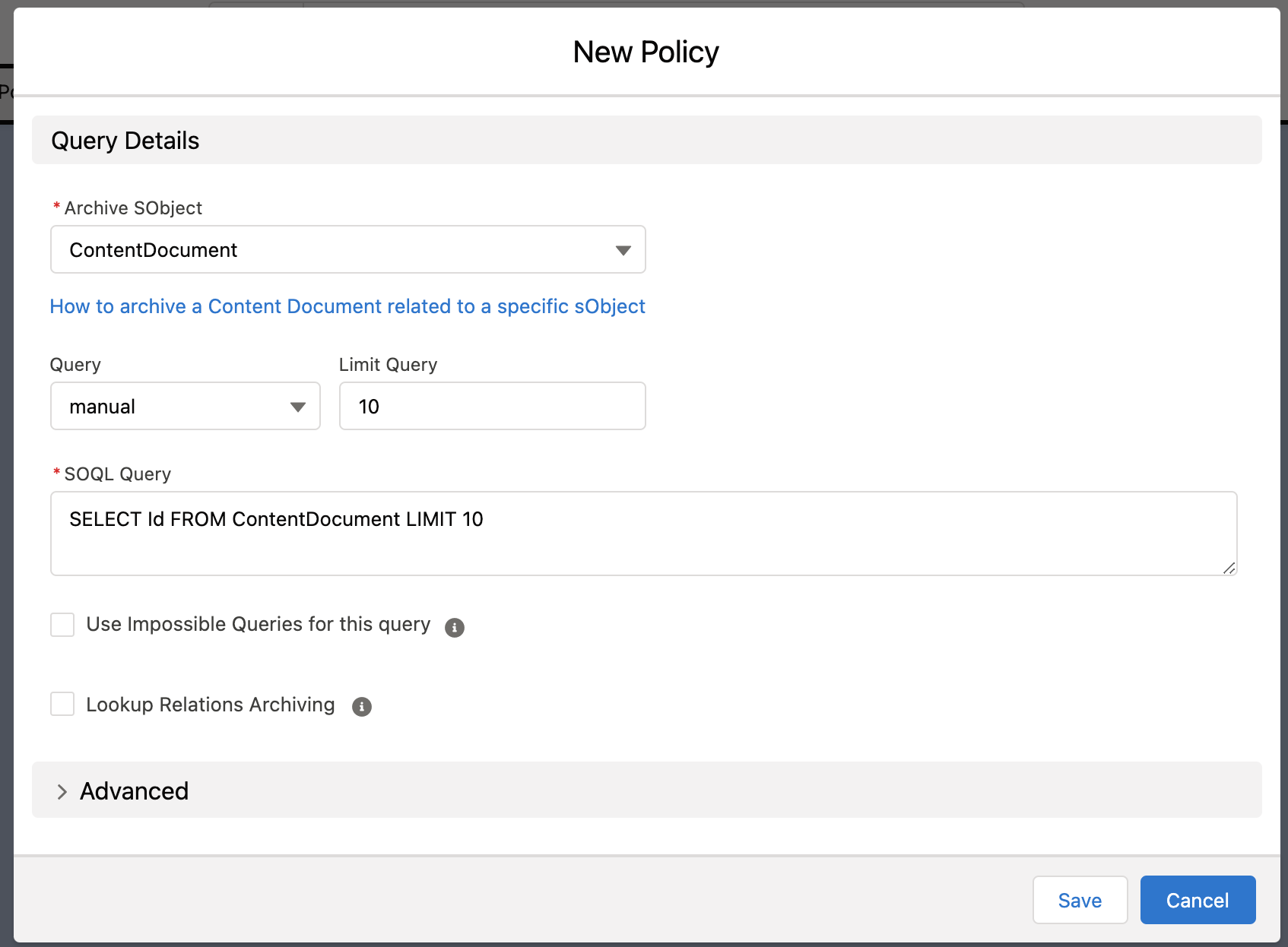Click the SOQL Query textarea resize handle

tap(1229, 569)
